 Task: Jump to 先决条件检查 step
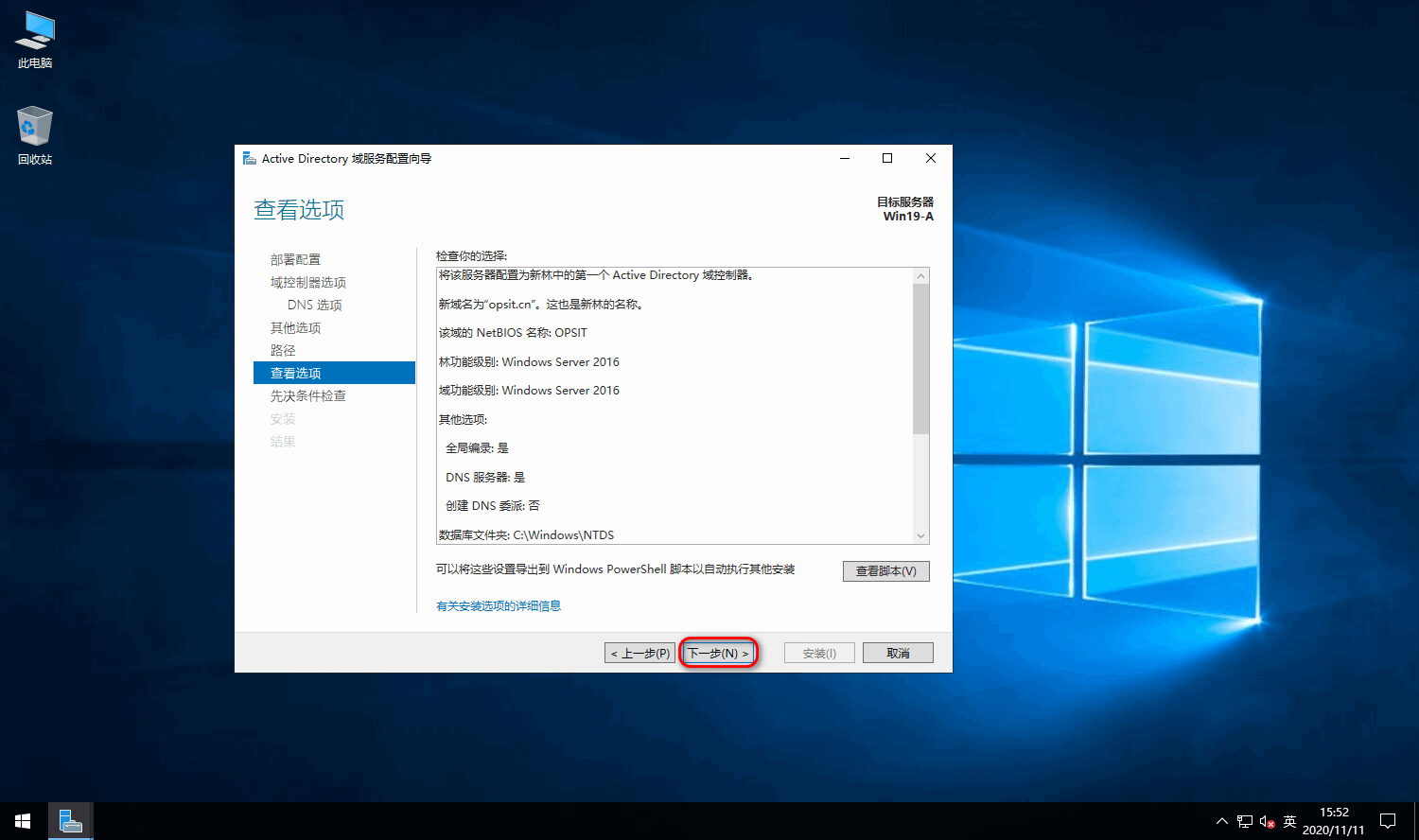[308, 395]
